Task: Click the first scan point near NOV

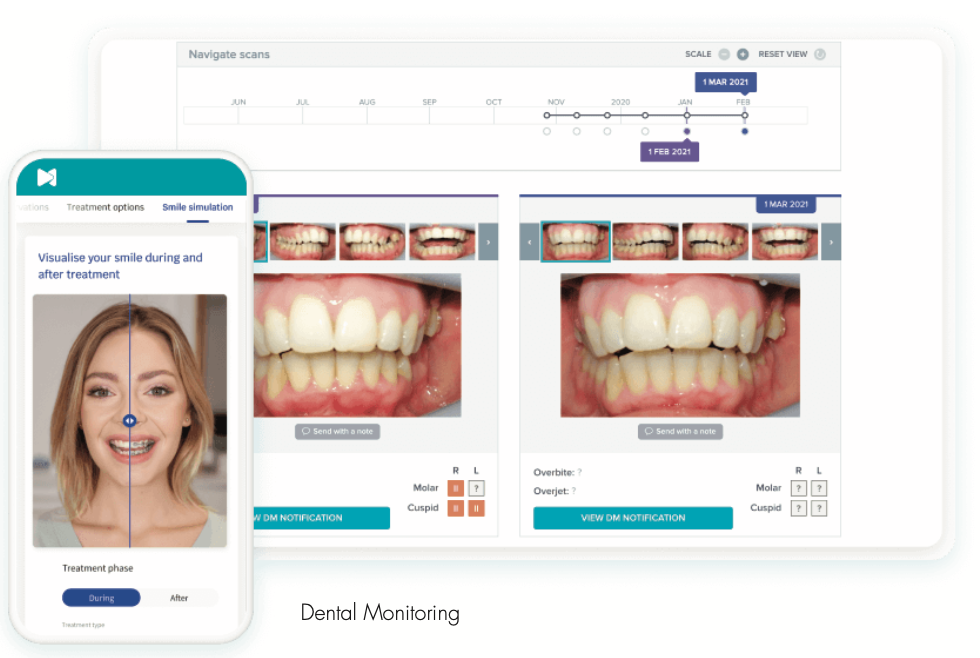Action: [x=547, y=116]
